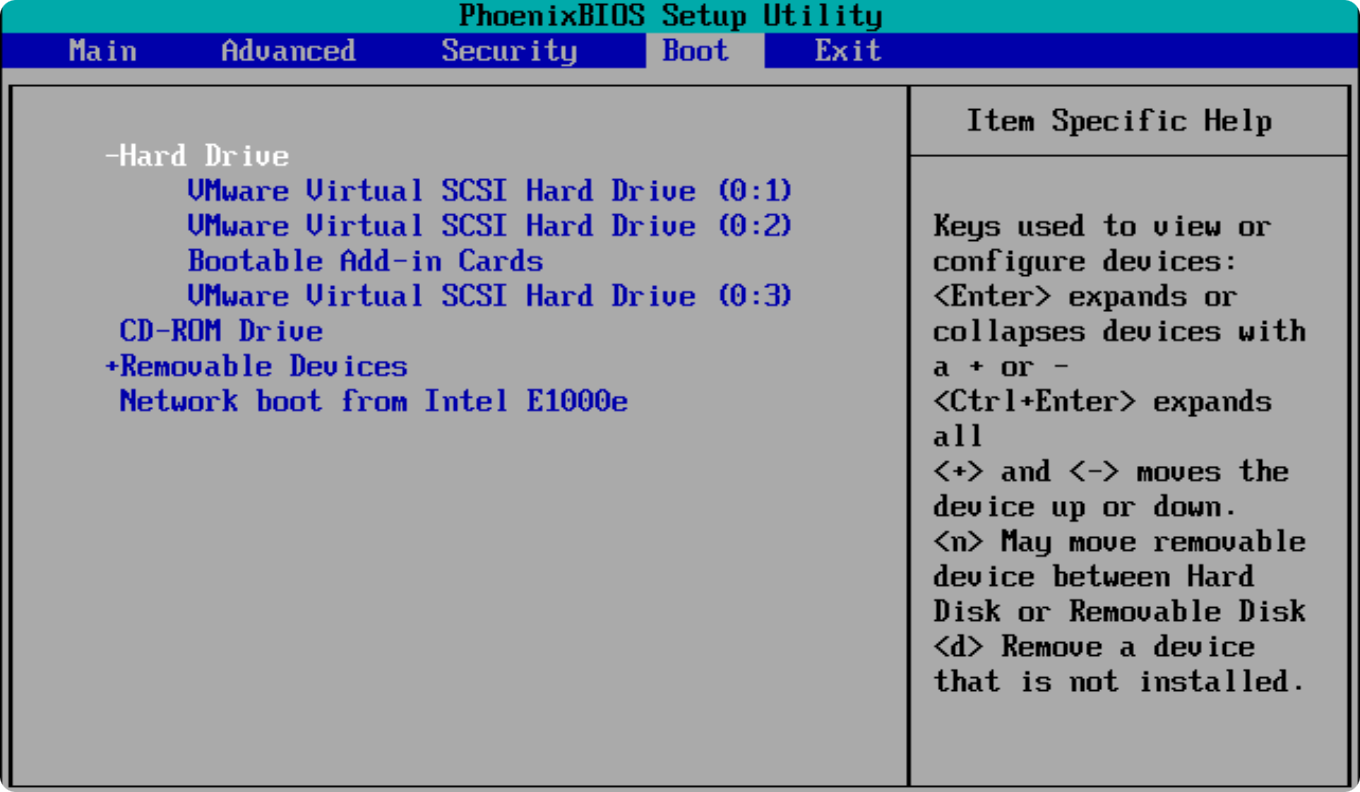Select Bootable Add-in Cards entry

(x=365, y=261)
